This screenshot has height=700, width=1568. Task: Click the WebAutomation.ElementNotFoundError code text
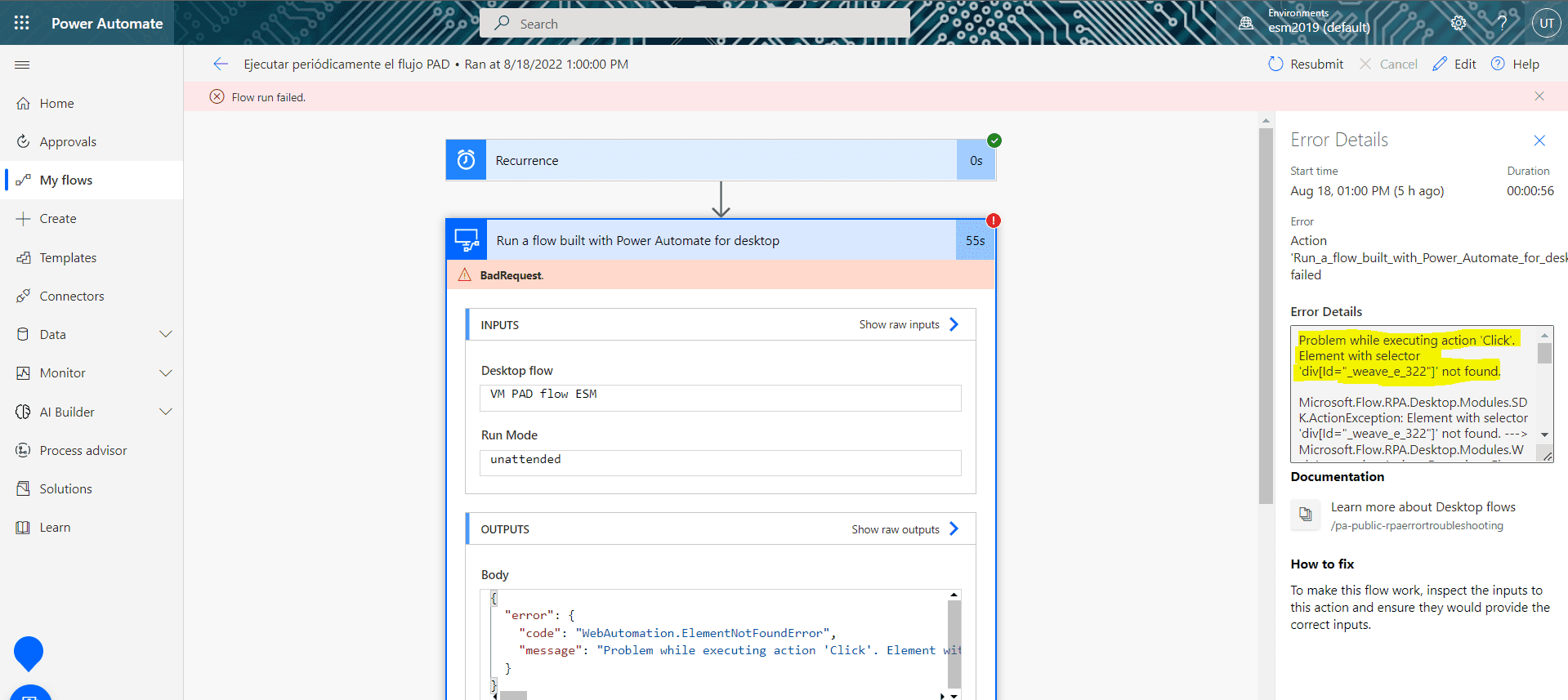[703, 633]
